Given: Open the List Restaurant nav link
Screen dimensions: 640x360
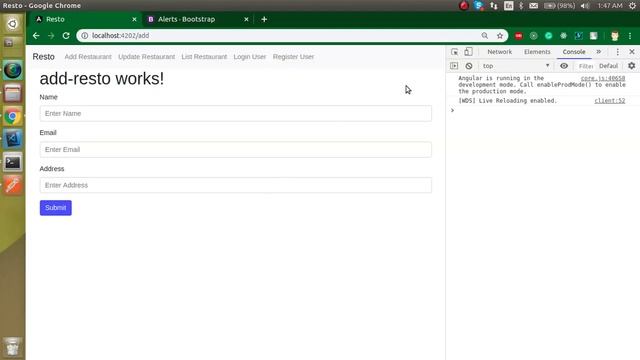Looking at the screenshot, I should tap(204, 57).
